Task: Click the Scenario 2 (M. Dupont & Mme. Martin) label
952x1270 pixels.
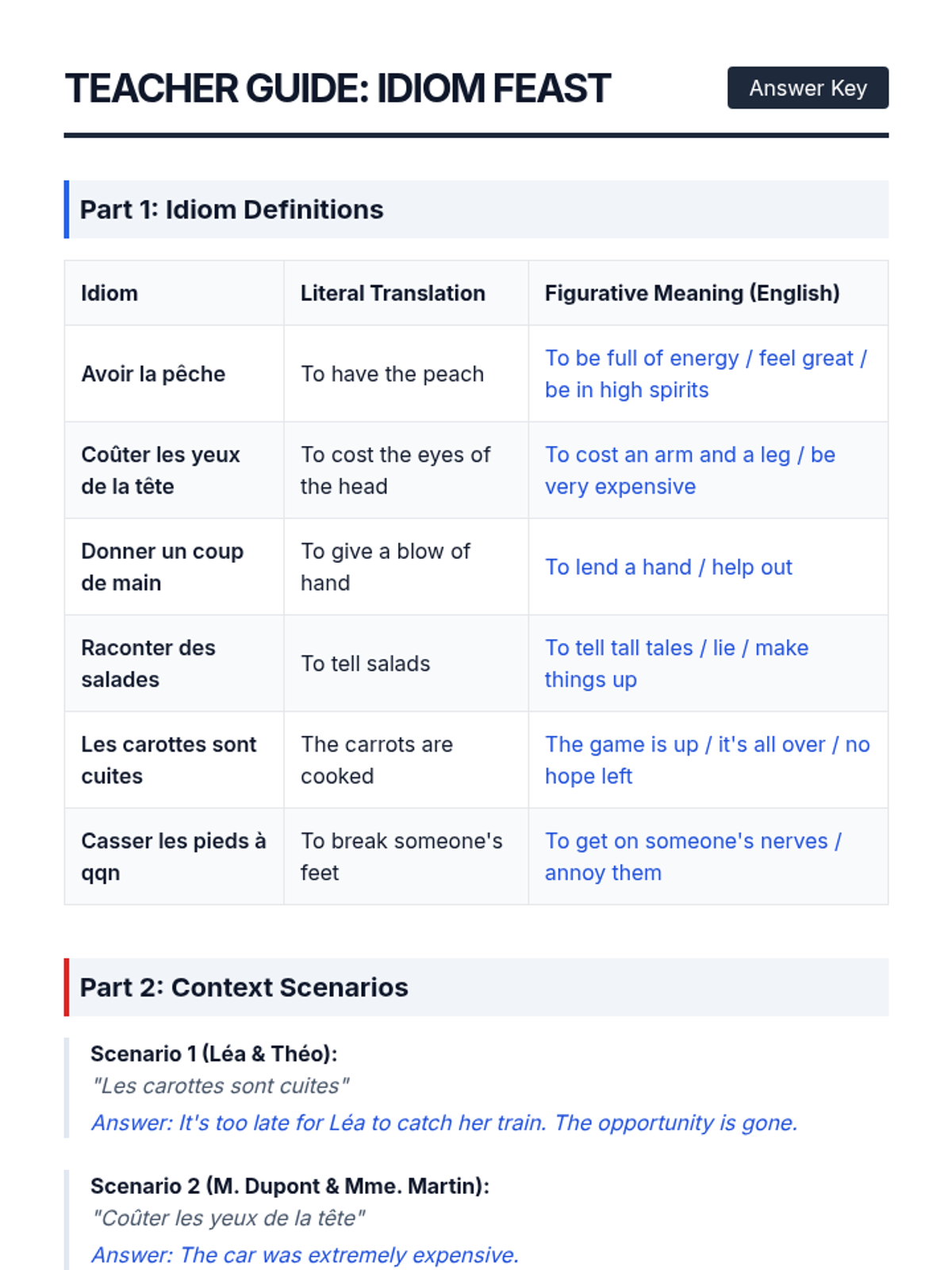Action: pos(290,1187)
